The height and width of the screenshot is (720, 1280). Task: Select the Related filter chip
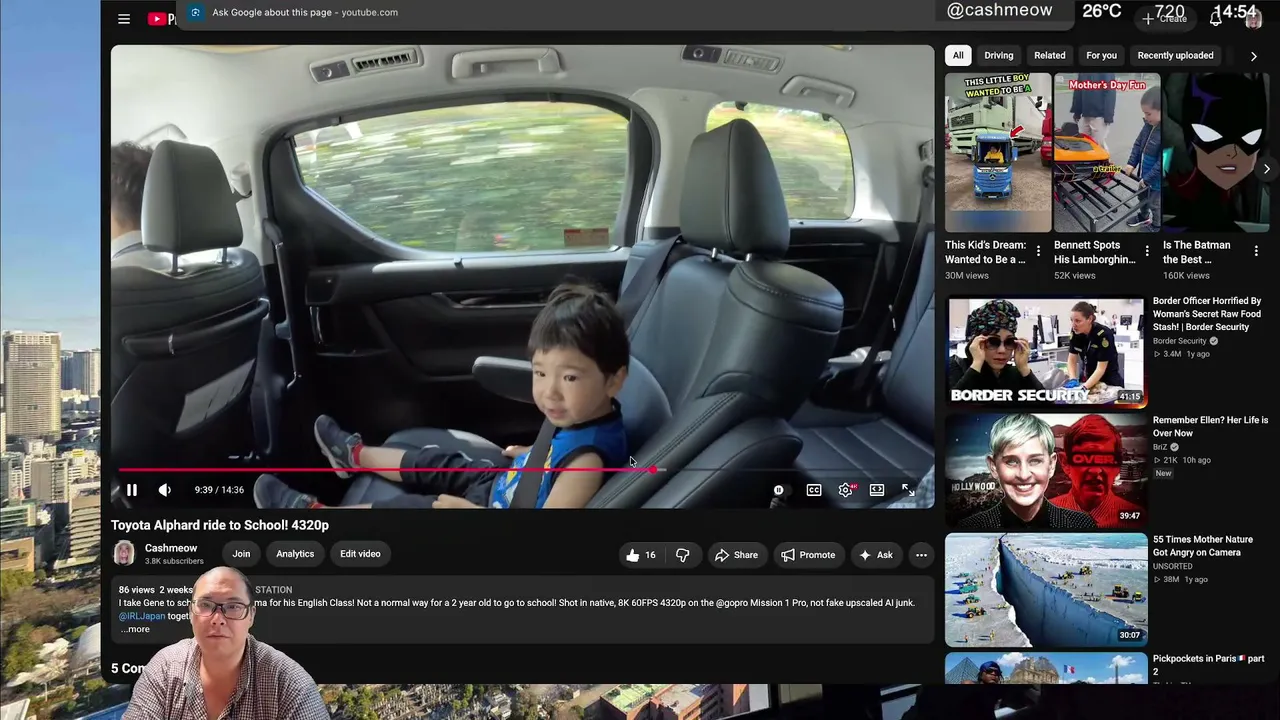(x=1049, y=56)
